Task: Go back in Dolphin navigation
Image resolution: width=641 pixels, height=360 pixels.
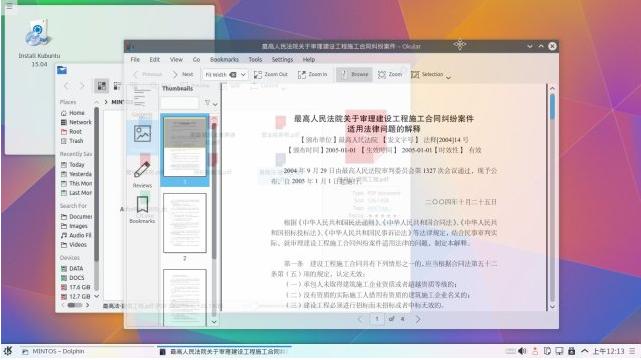Action: (x=67, y=86)
